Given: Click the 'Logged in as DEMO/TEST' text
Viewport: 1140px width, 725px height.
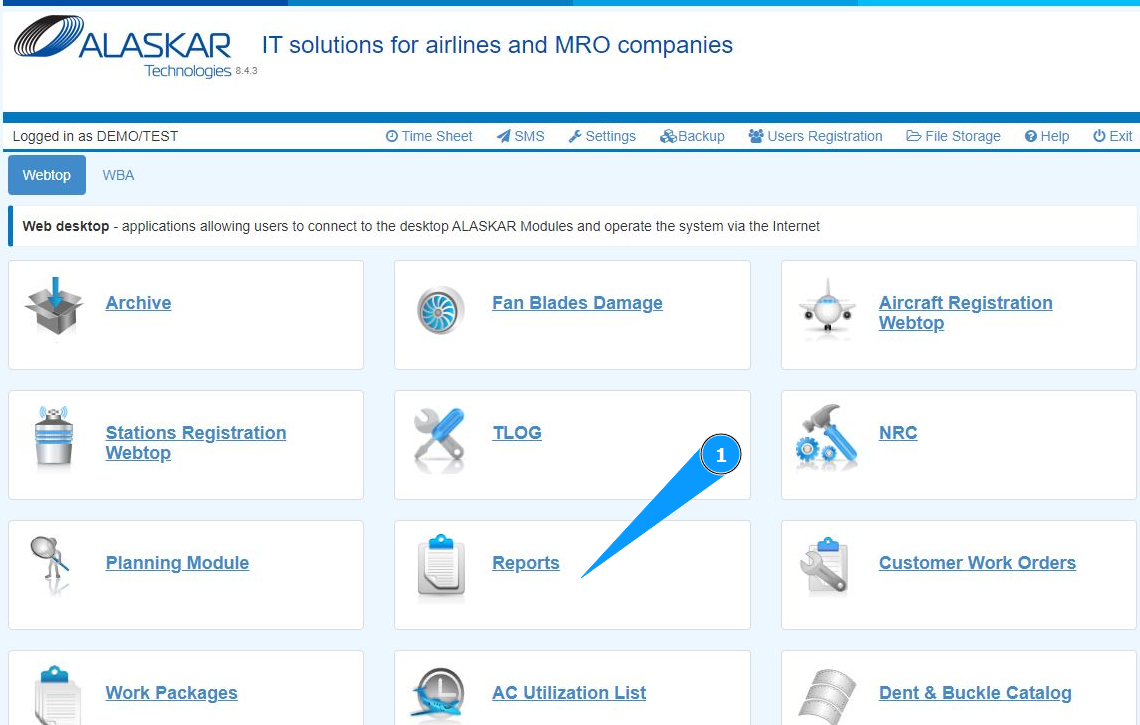Looking at the screenshot, I should click(x=95, y=136).
